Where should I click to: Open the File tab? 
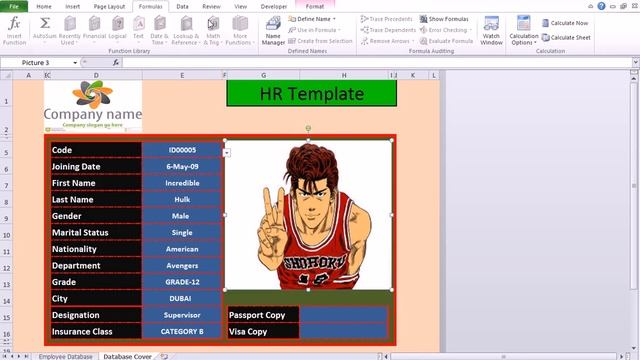point(14,6)
